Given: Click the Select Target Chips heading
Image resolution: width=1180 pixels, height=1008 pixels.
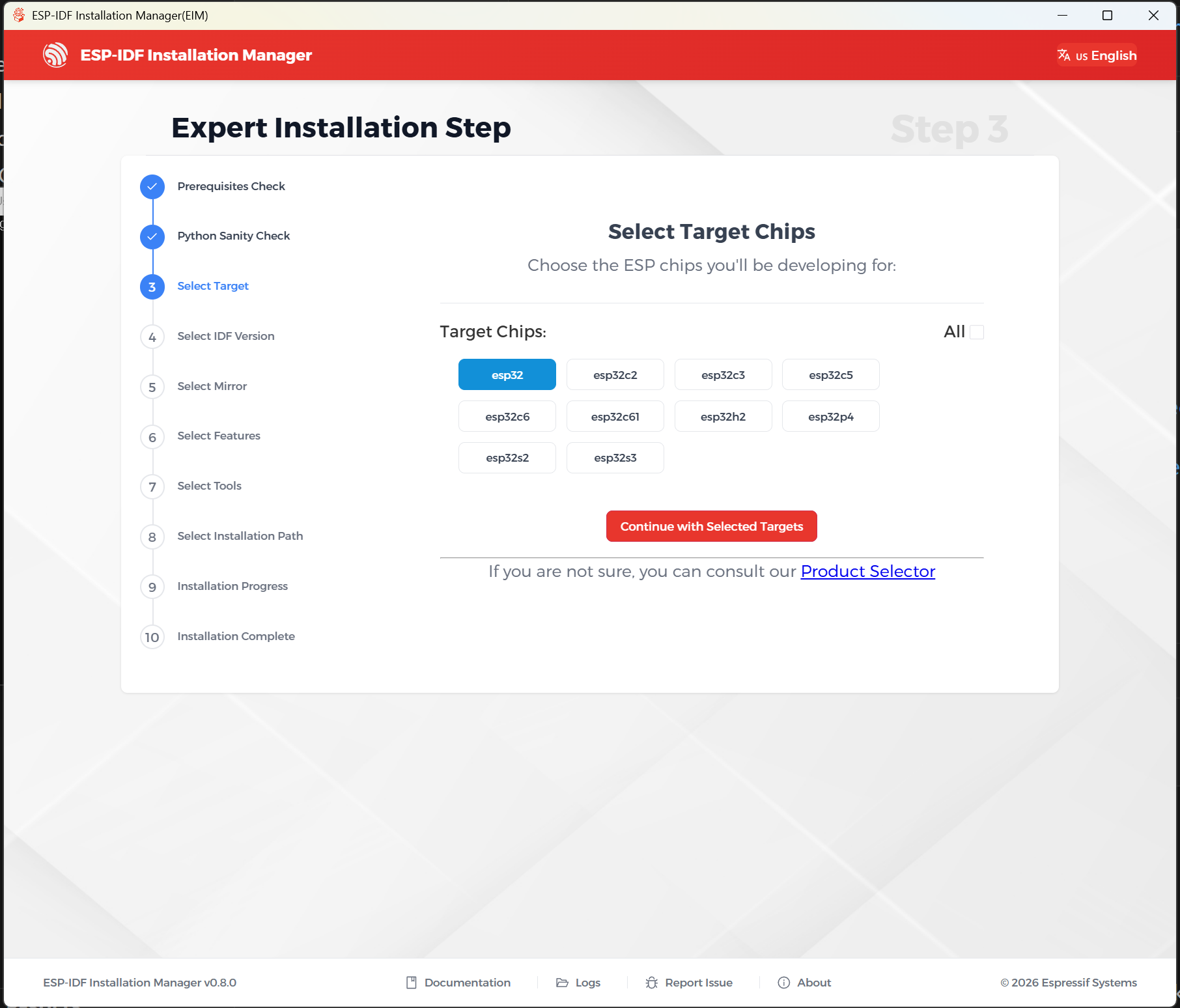Looking at the screenshot, I should 712,232.
